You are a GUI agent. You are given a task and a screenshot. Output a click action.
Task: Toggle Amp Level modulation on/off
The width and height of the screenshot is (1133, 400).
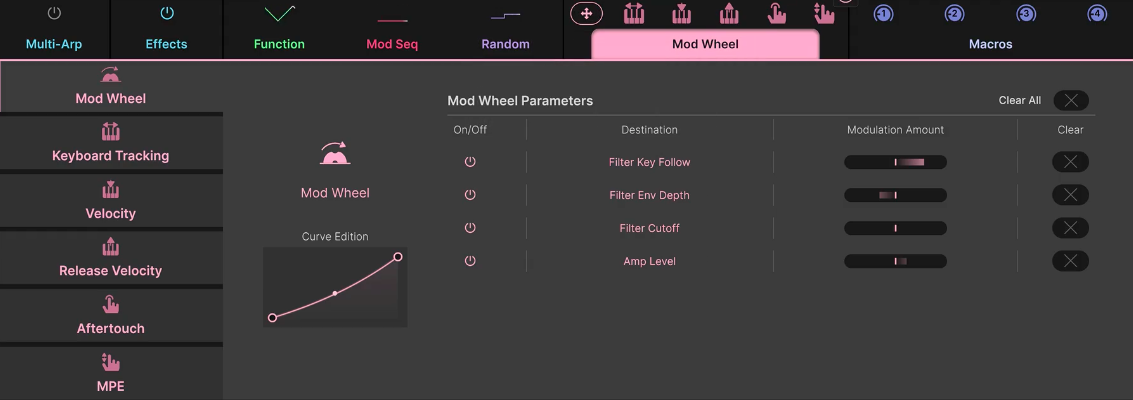pos(470,261)
